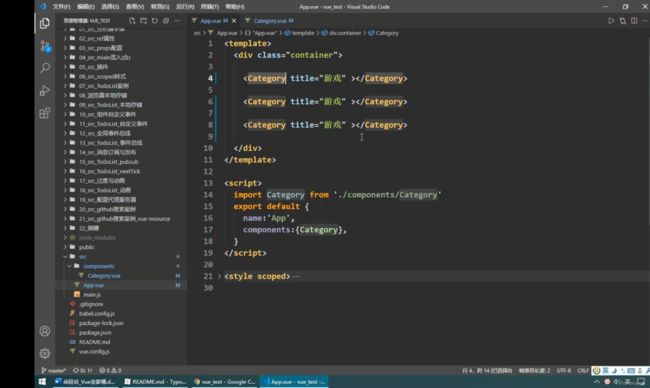Screen dimensions: 650x388
Task: Select App.vue in the file tree
Action: coord(94,285)
